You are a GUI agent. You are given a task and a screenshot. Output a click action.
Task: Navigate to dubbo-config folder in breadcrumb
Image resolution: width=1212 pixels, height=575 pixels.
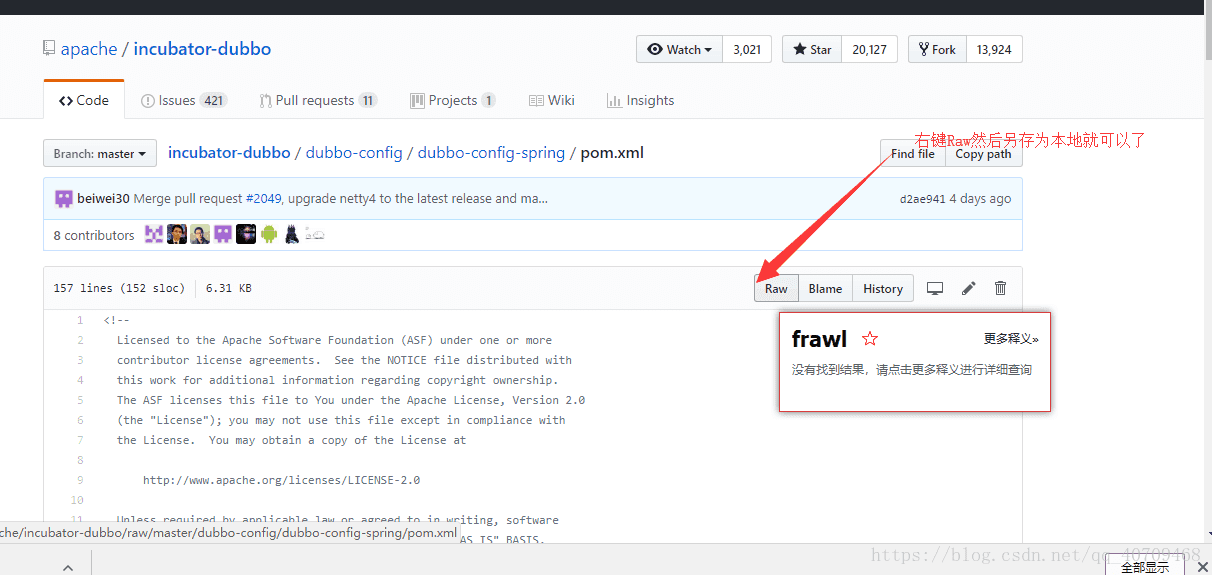354,153
